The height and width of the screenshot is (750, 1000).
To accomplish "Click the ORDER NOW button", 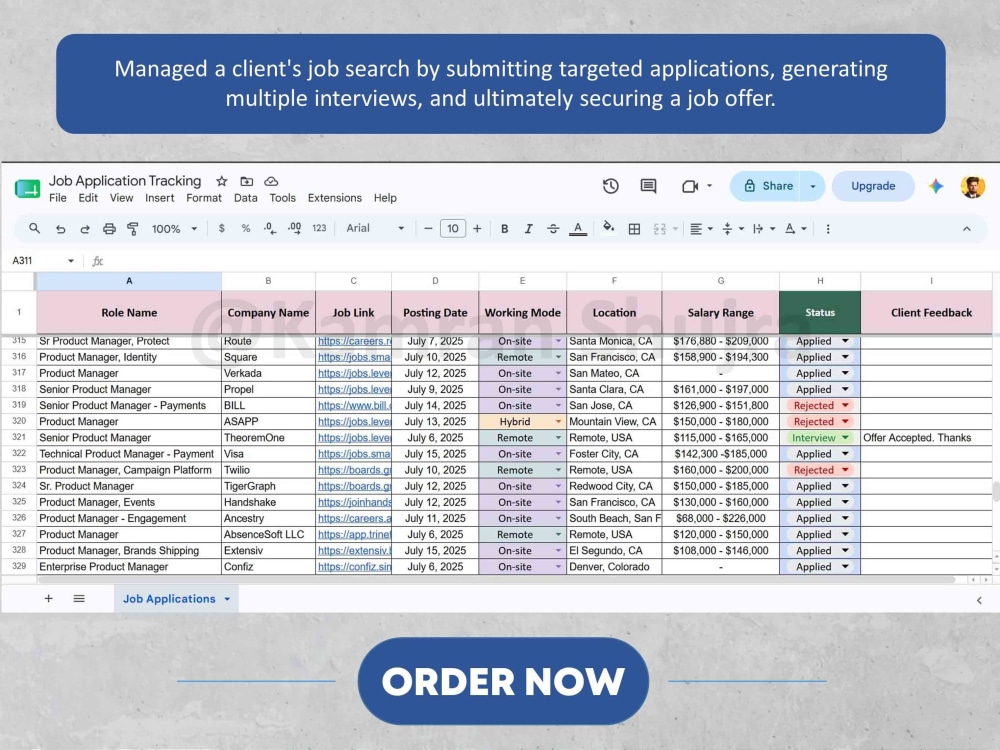I will [x=503, y=681].
